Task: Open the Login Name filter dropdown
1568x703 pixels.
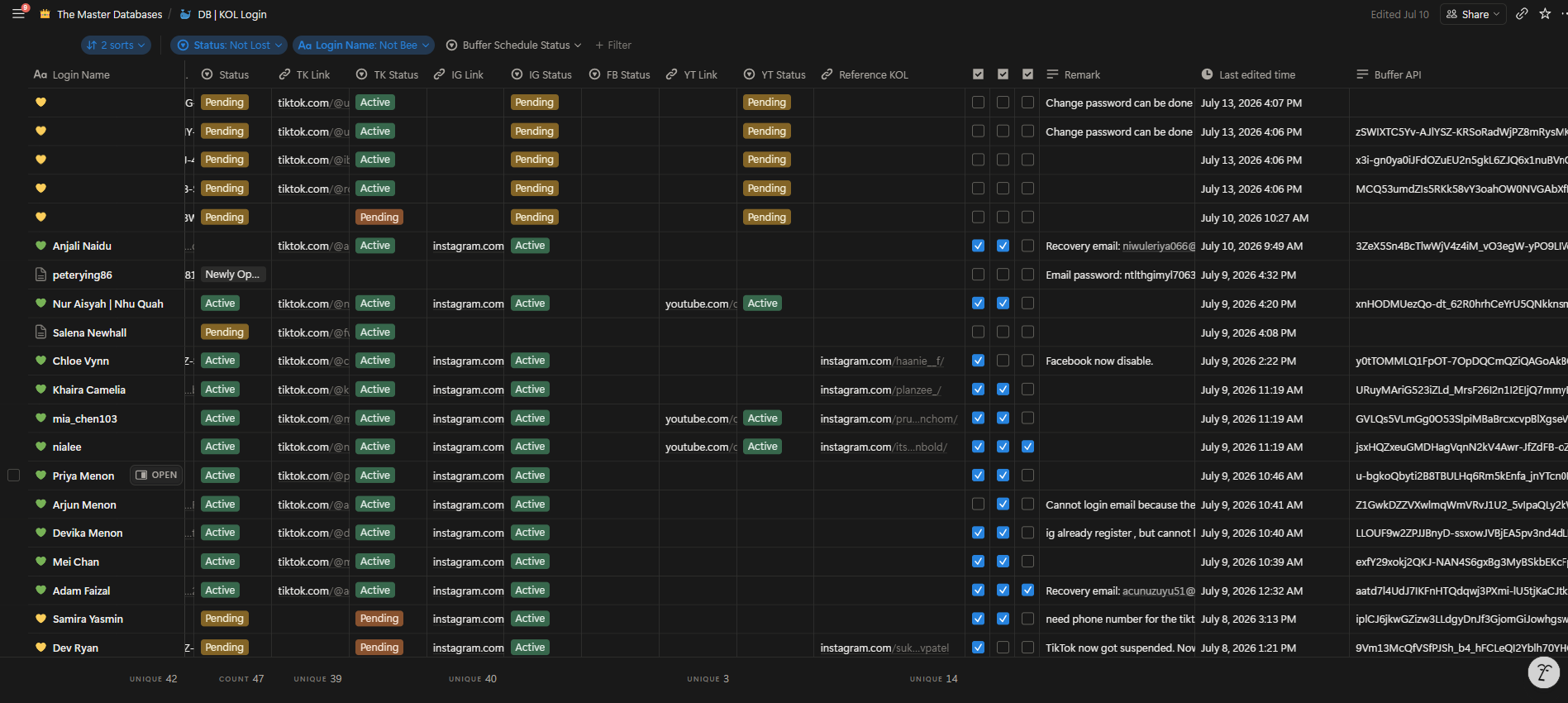Action: [364, 45]
